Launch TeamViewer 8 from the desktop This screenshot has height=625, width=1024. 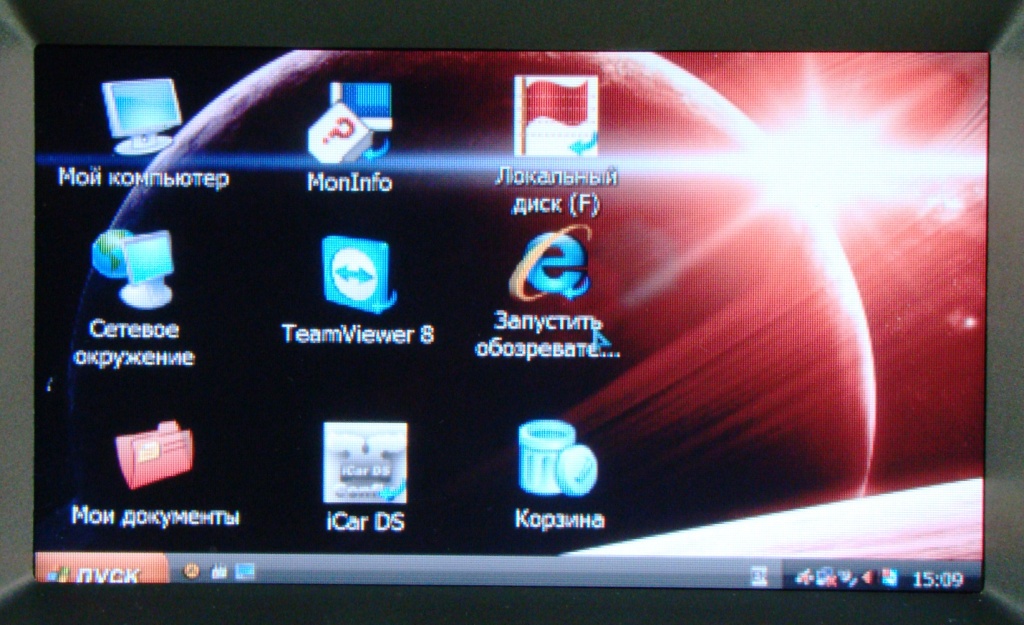[x=357, y=277]
